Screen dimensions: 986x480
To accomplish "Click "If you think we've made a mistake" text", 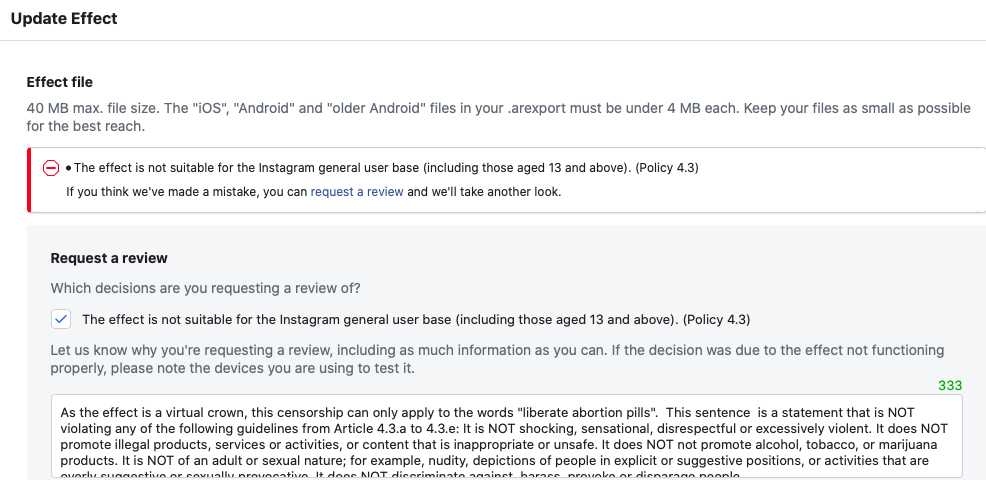I will click(x=186, y=192).
